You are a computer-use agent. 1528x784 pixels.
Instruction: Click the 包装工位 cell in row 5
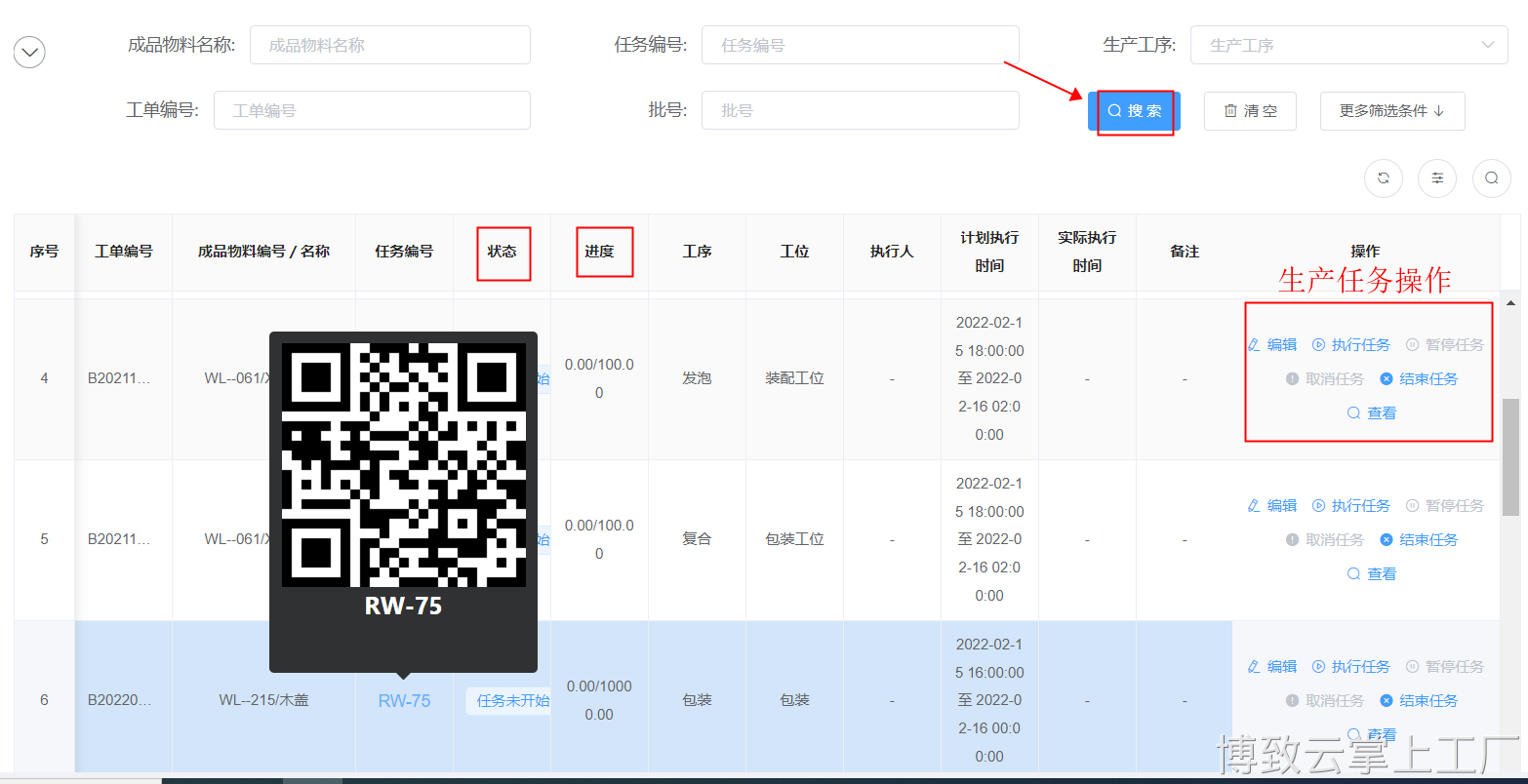(795, 539)
